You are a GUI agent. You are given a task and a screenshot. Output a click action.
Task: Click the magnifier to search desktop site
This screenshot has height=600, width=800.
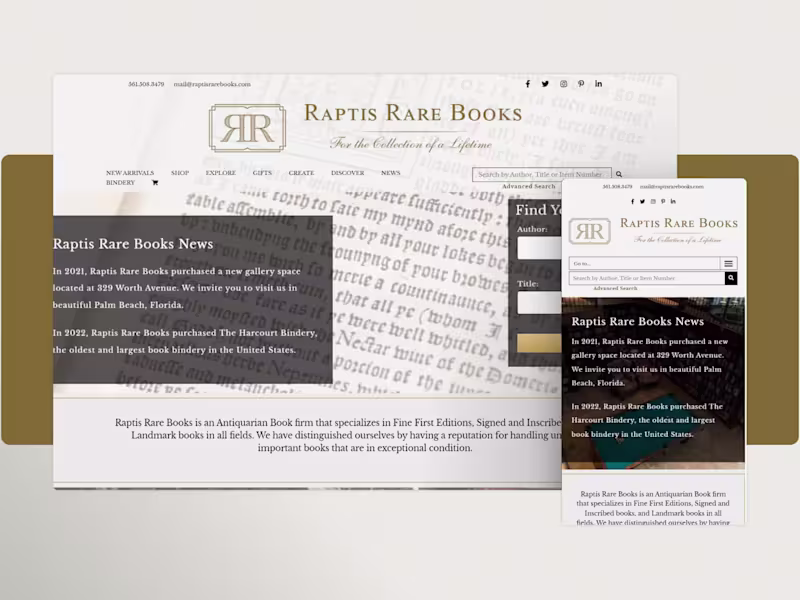pos(619,173)
